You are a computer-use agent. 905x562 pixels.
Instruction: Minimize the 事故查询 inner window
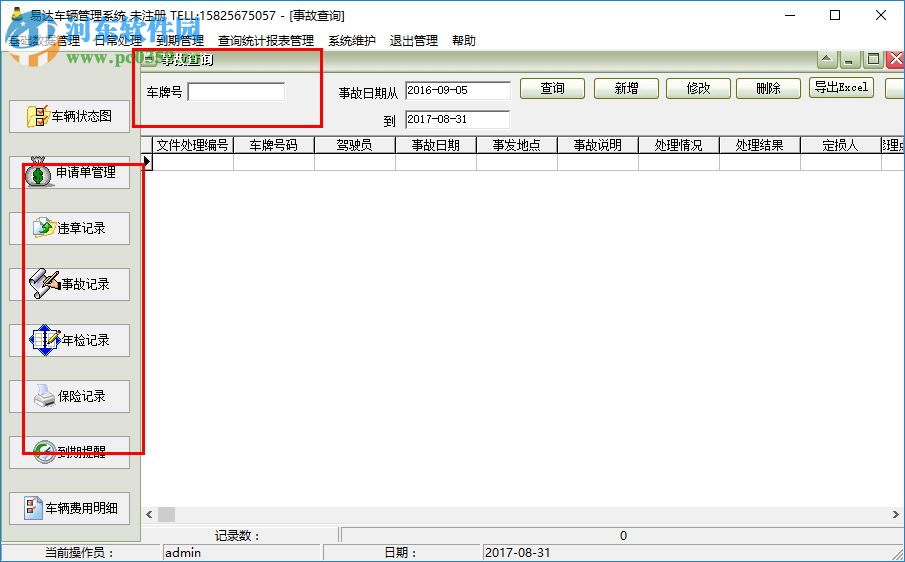click(848, 59)
